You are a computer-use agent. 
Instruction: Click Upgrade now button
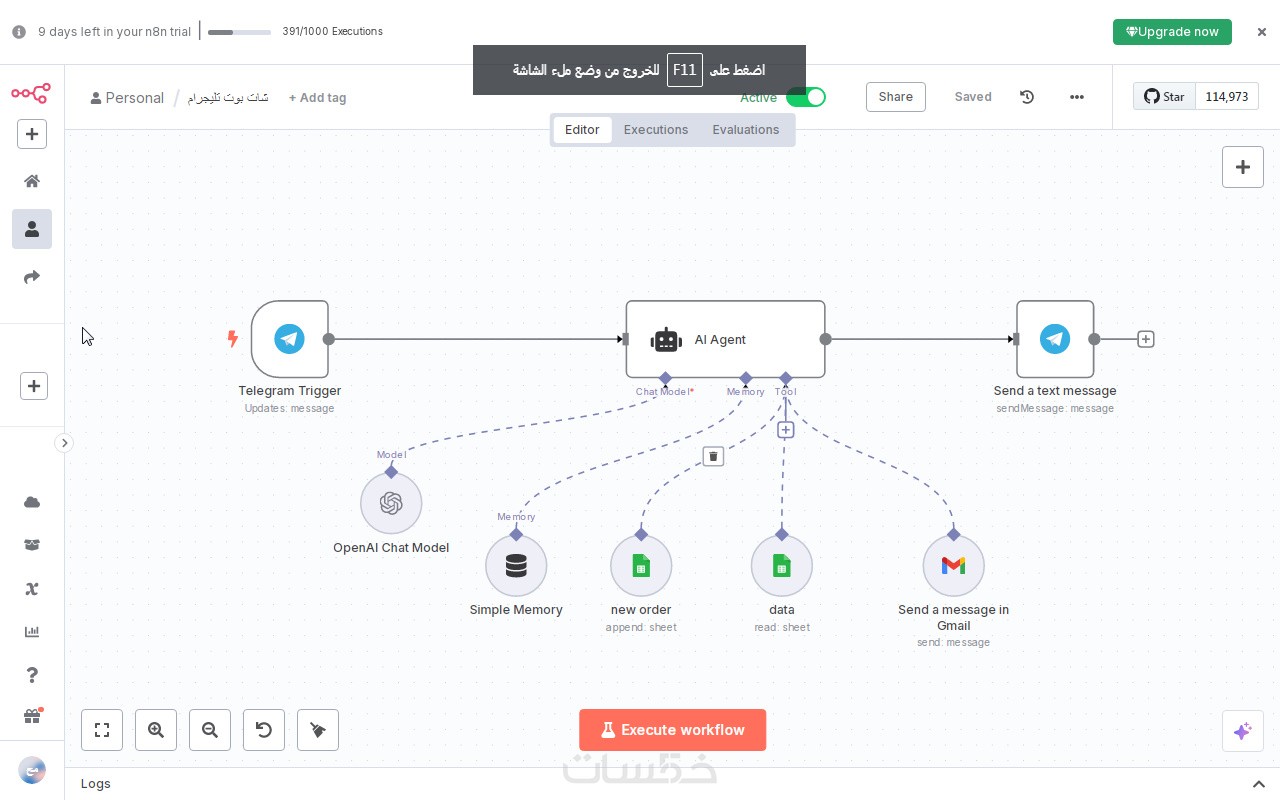coord(1172,32)
